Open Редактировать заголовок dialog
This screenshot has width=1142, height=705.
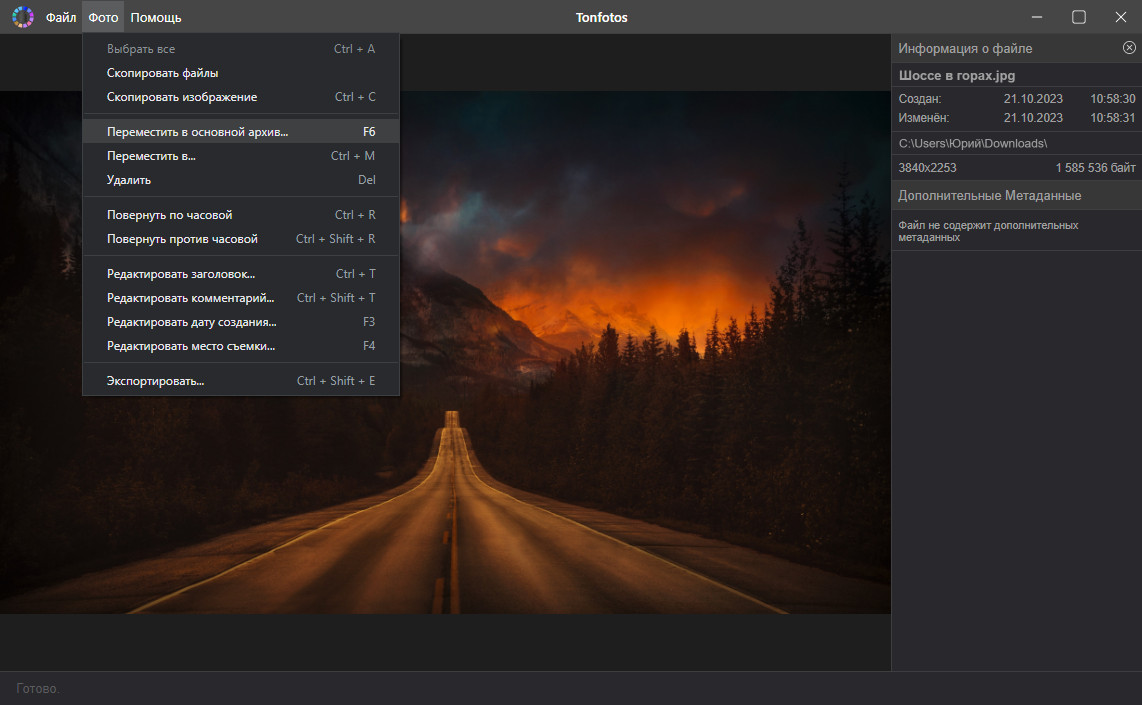181,274
